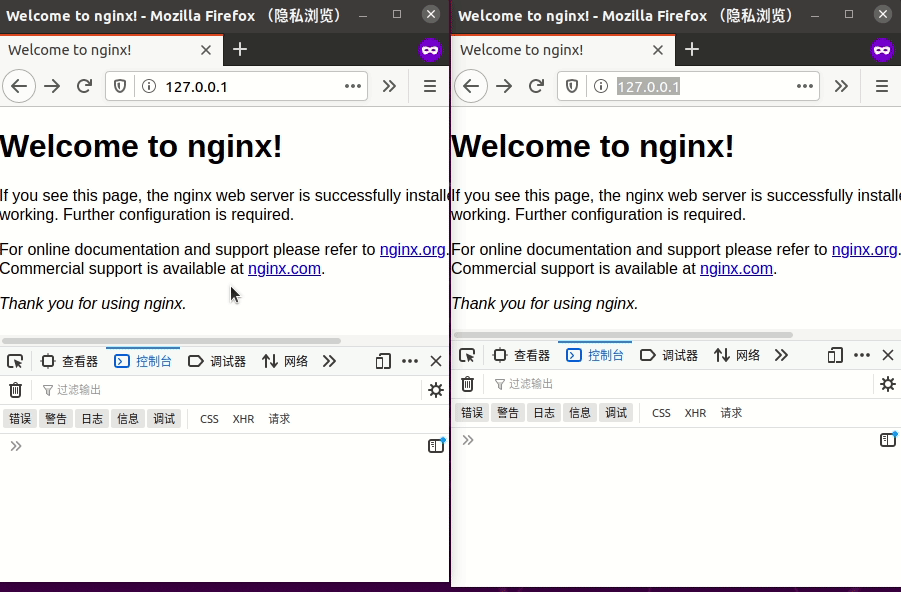Clear console output with the trash icon in the left window
The height and width of the screenshot is (592, 901).
pyautogui.click(x=16, y=390)
